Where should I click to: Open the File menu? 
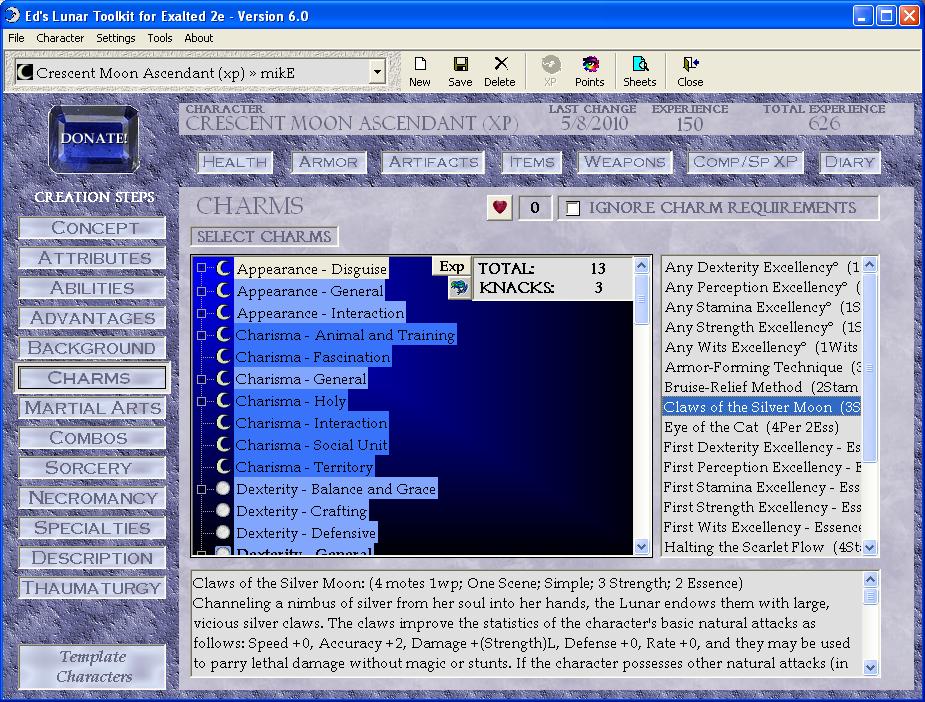(16, 38)
